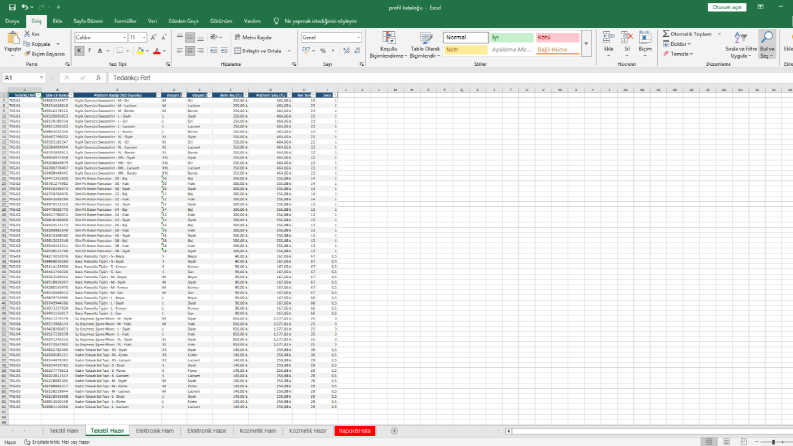Click the Yapıştır paste clipboard icon
This screenshot has height=446, width=793.
point(12,38)
